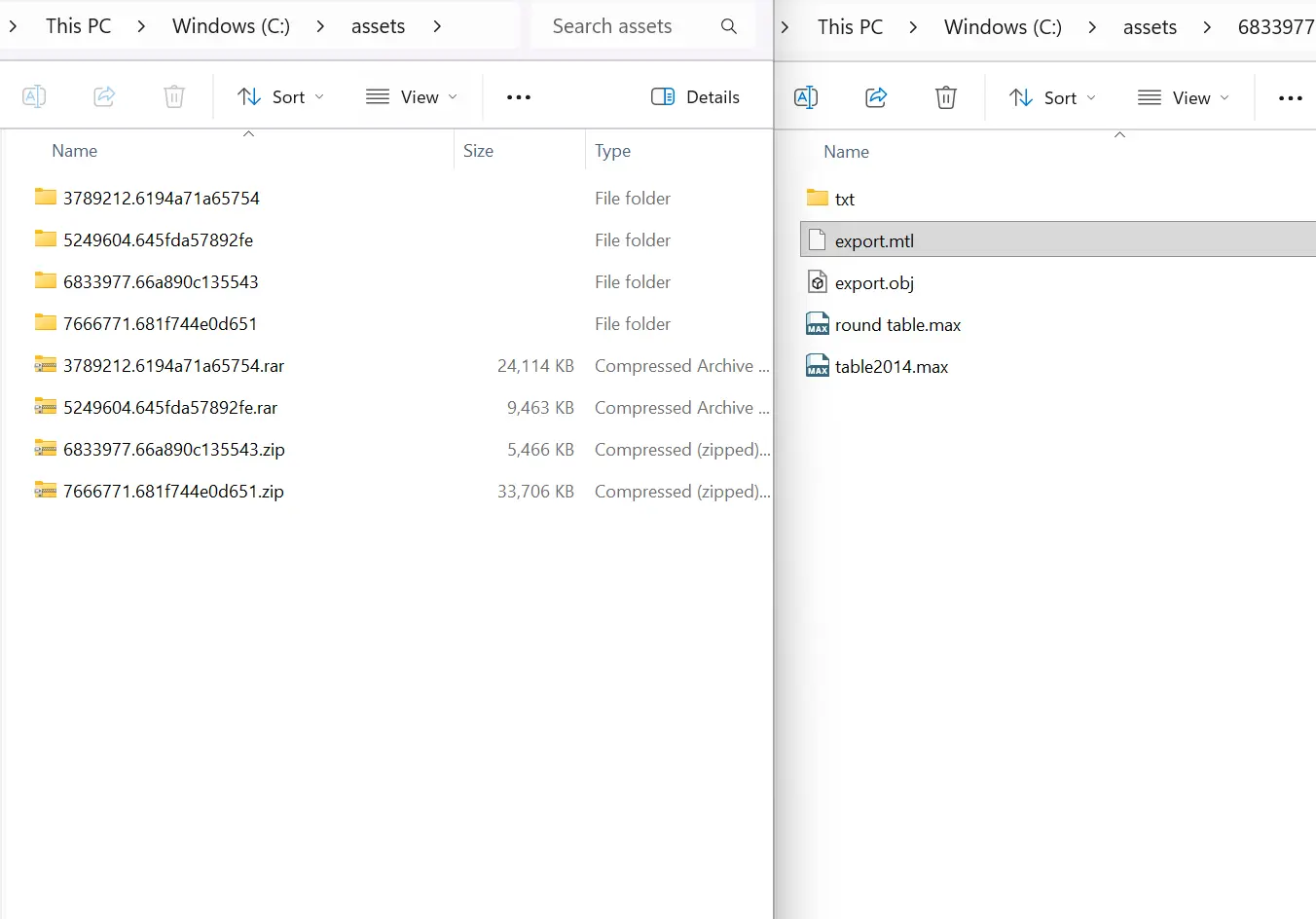
Task: Click the Search assets input field
Action: point(643,26)
